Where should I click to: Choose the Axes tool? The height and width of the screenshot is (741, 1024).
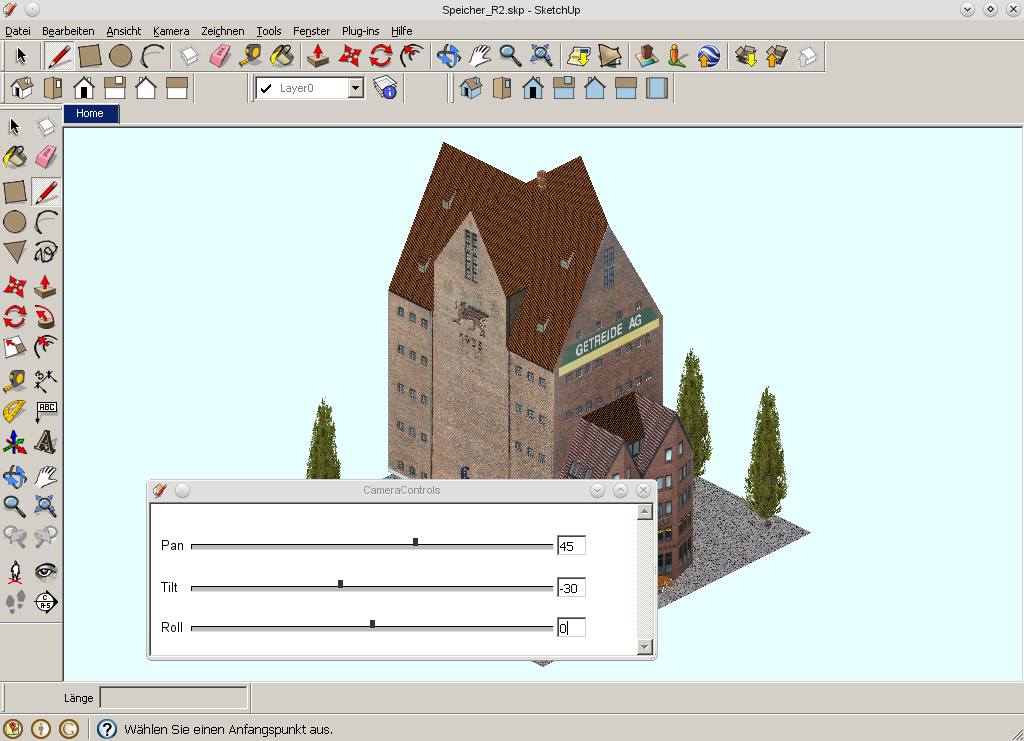tap(15, 442)
